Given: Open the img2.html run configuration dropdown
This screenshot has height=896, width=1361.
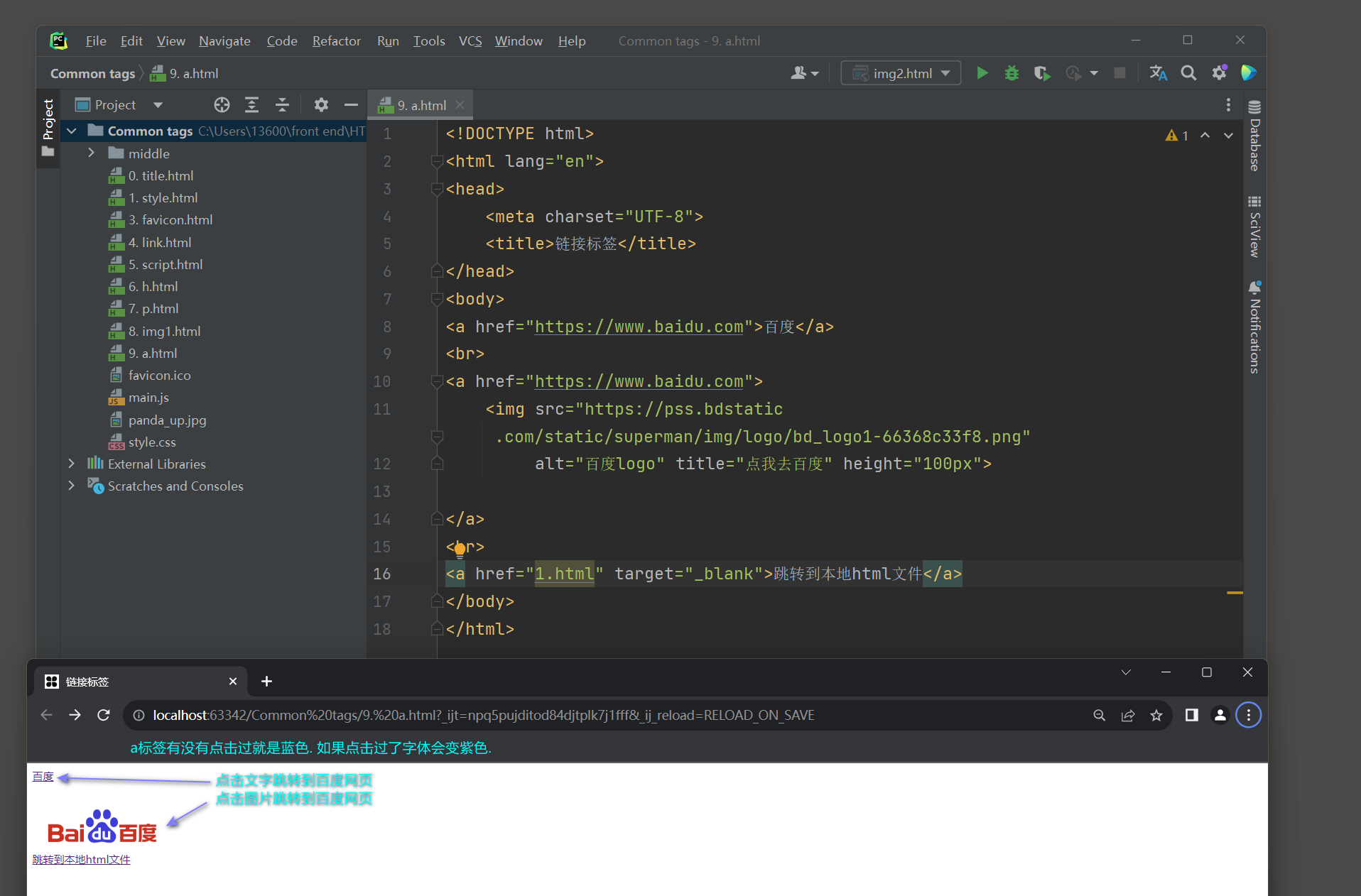Looking at the screenshot, I should coord(901,73).
